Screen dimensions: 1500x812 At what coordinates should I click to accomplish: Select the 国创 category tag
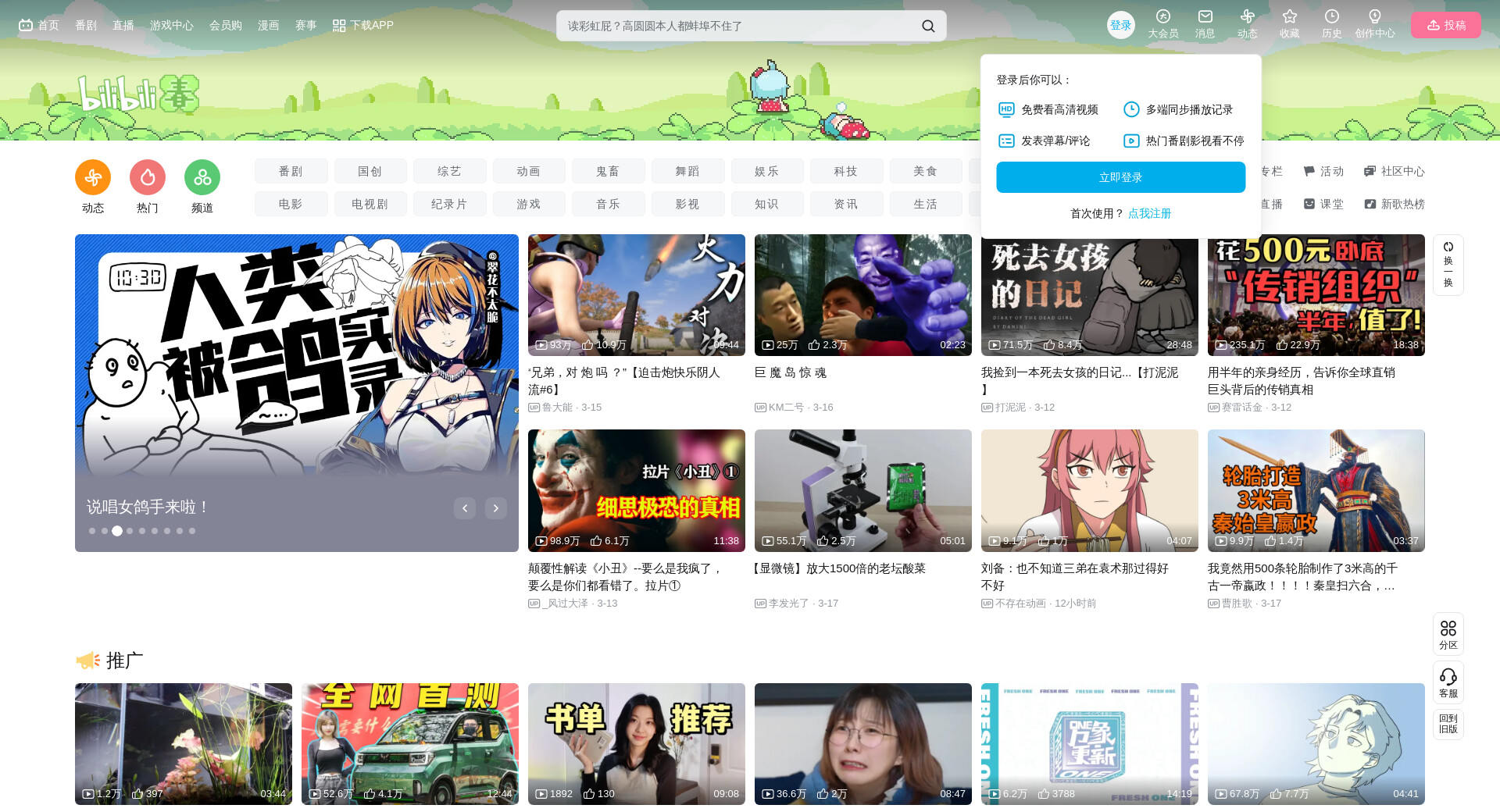pos(370,171)
